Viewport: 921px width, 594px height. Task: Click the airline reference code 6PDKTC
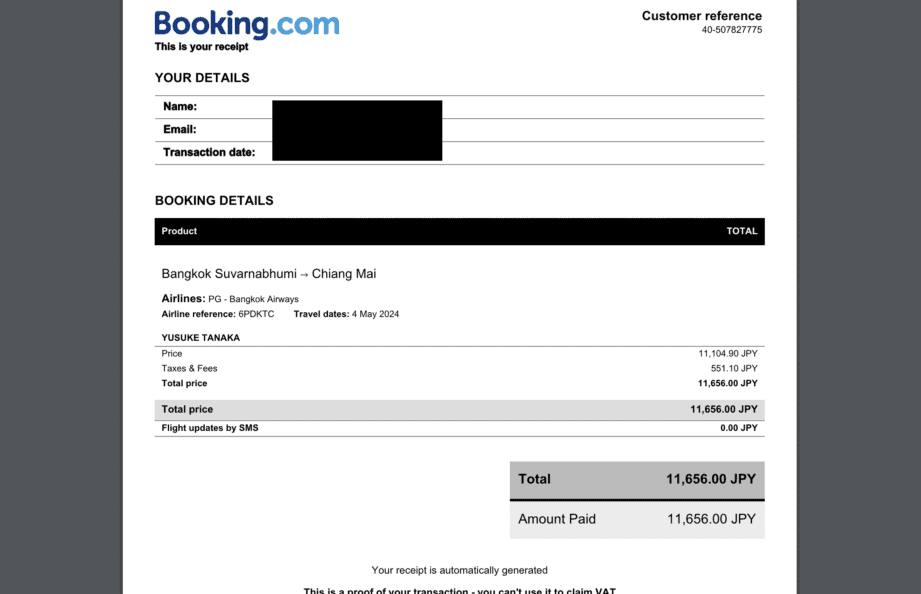point(256,314)
